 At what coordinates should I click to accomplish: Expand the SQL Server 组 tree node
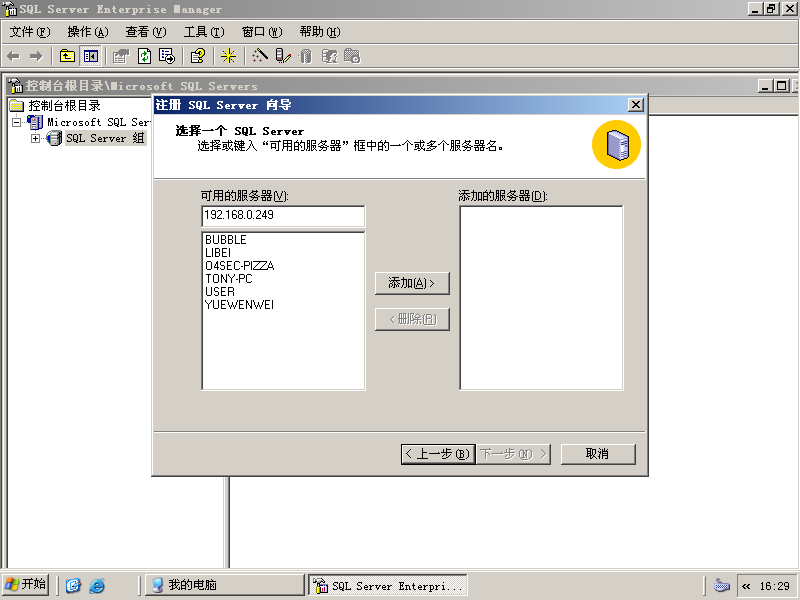point(35,138)
